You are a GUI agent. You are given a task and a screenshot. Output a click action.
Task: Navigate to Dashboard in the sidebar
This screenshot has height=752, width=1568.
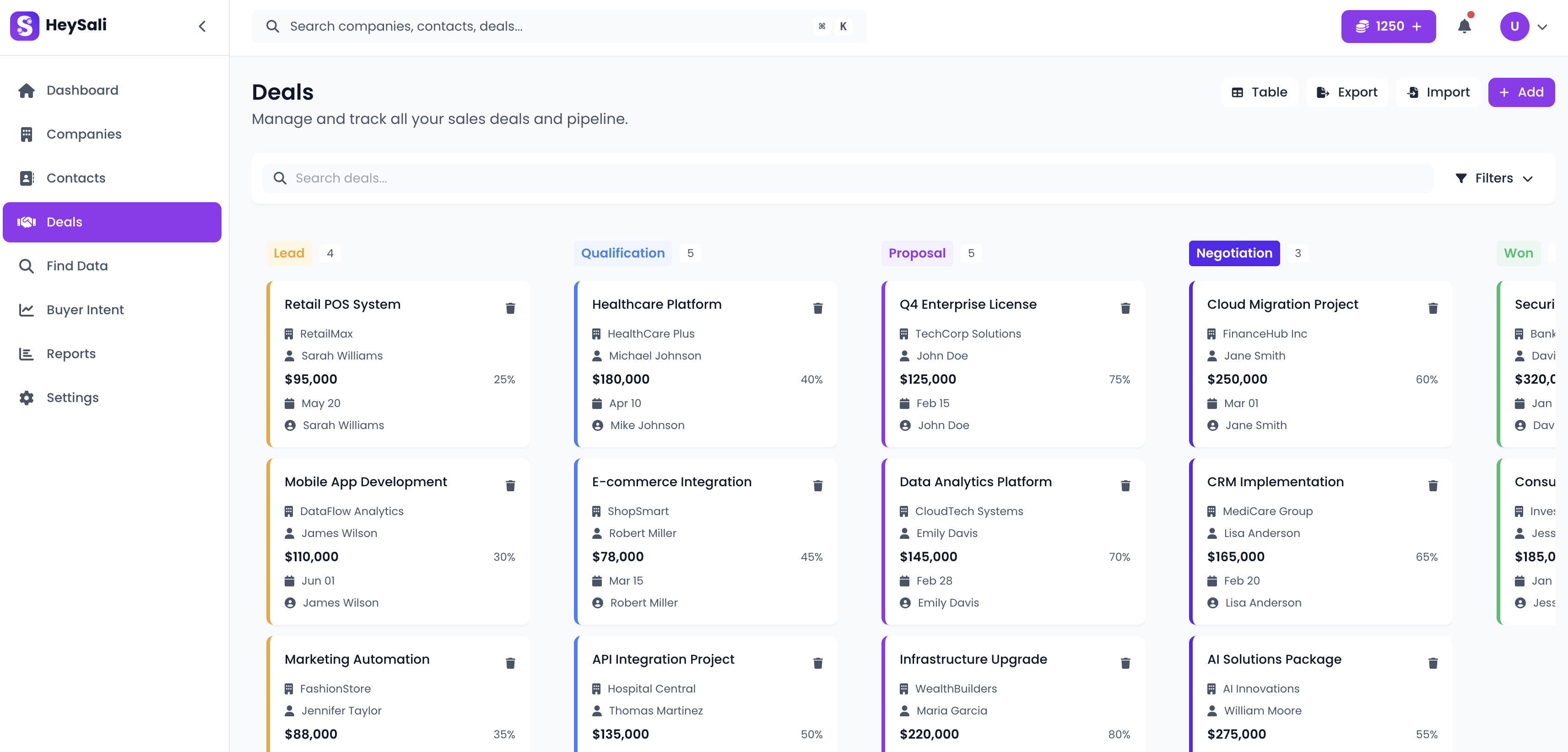(27, 90)
